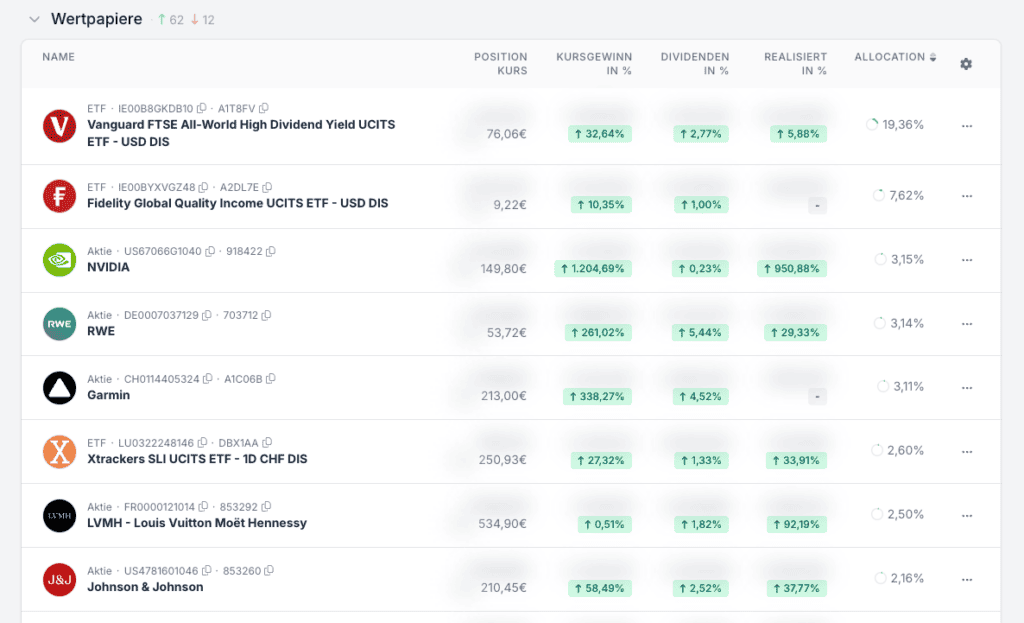This screenshot has height=623, width=1024.
Task: Click Vanguard's 19,36% allocation progress ring
Action: coord(872,125)
